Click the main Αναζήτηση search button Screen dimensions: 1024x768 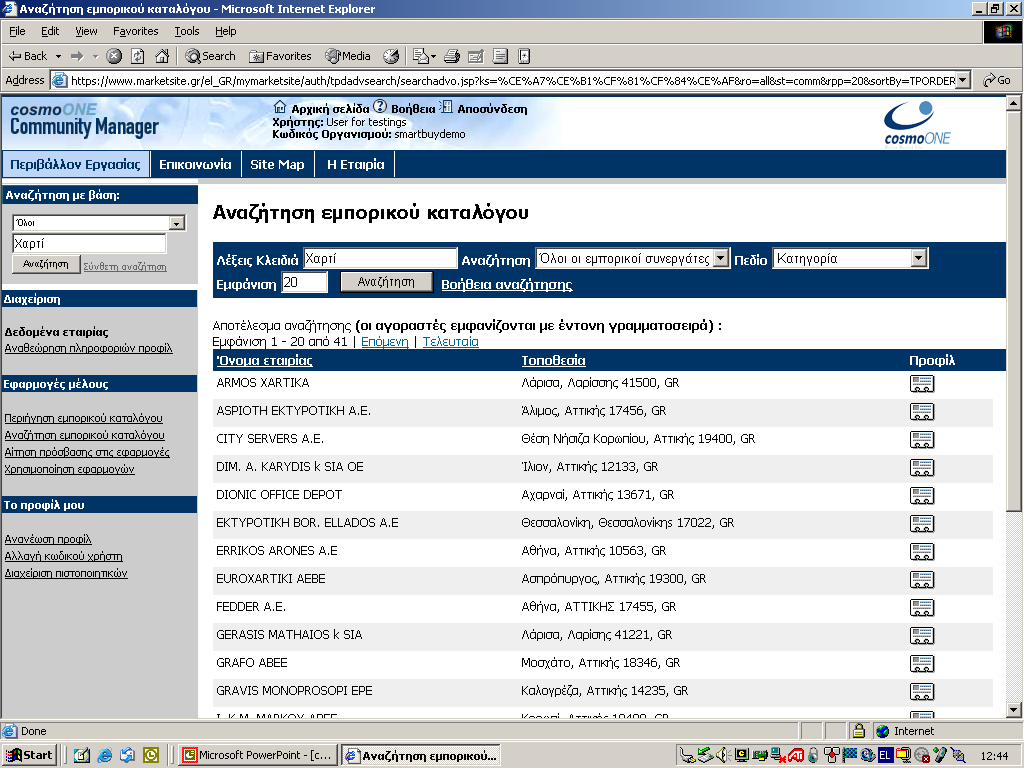[386, 282]
